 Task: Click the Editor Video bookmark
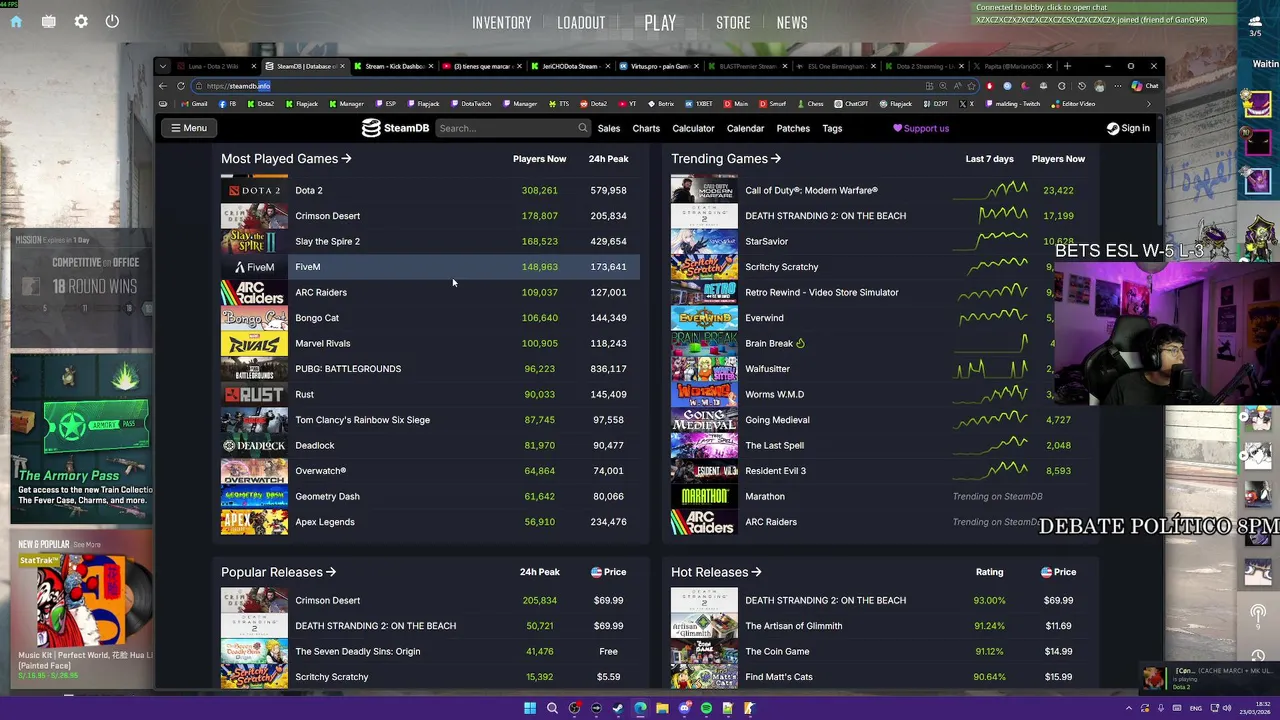(x=1072, y=104)
